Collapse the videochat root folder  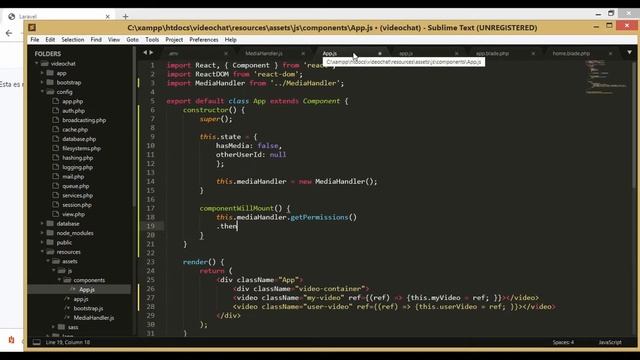tap(37, 64)
